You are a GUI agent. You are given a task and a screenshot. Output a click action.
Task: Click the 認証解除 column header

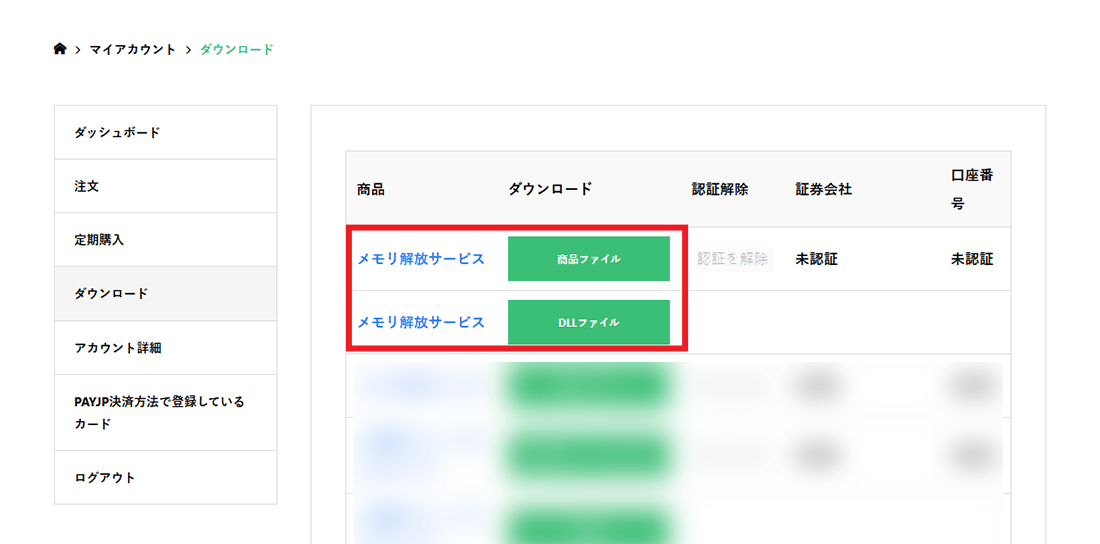(720, 189)
